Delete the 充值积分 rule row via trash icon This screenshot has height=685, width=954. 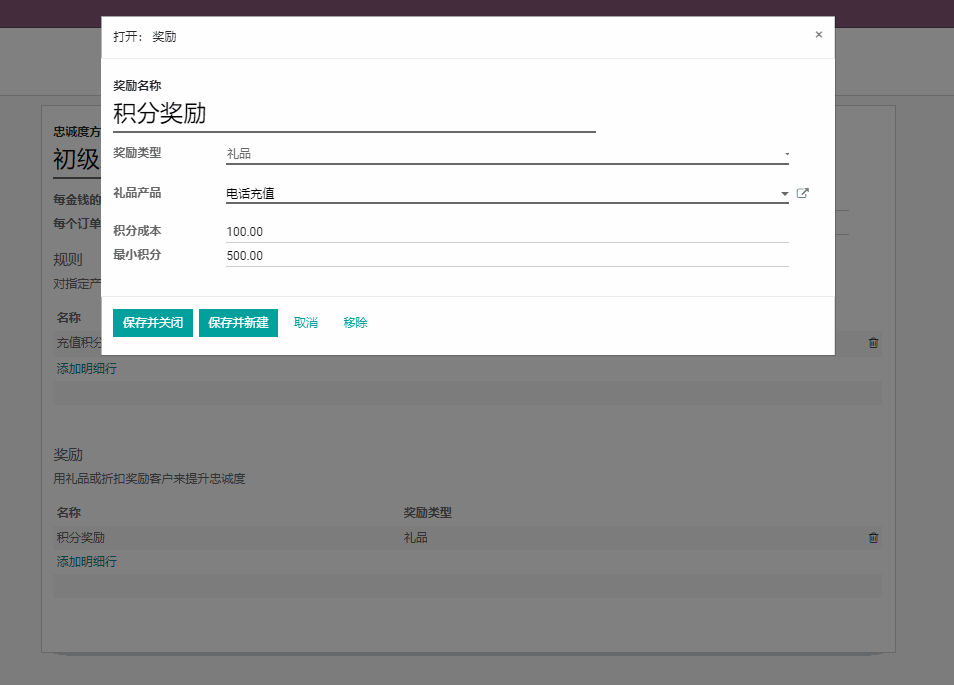(873, 343)
